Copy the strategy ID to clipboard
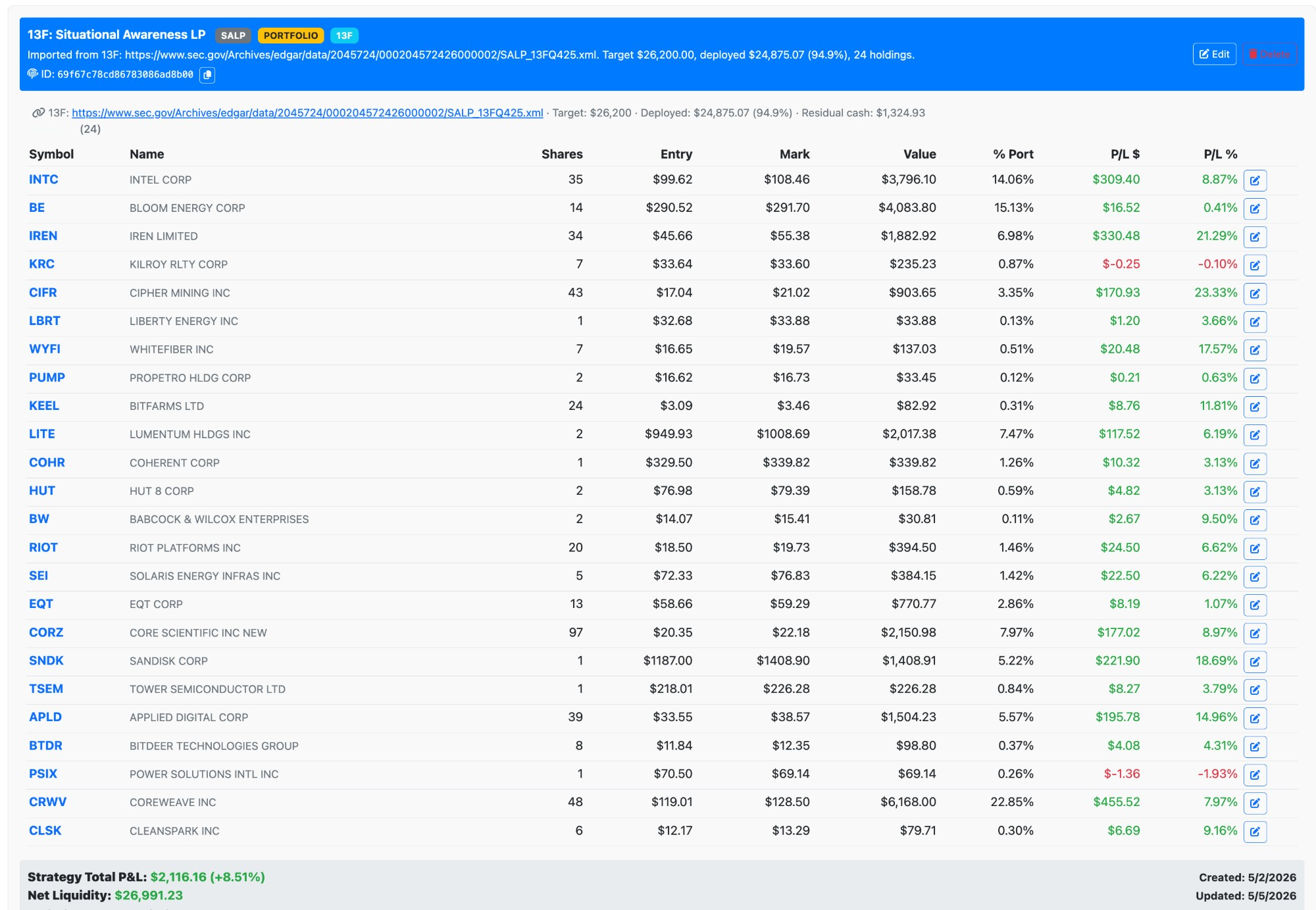1316x910 pixels. pyautogui.click(x=207, y=75)
